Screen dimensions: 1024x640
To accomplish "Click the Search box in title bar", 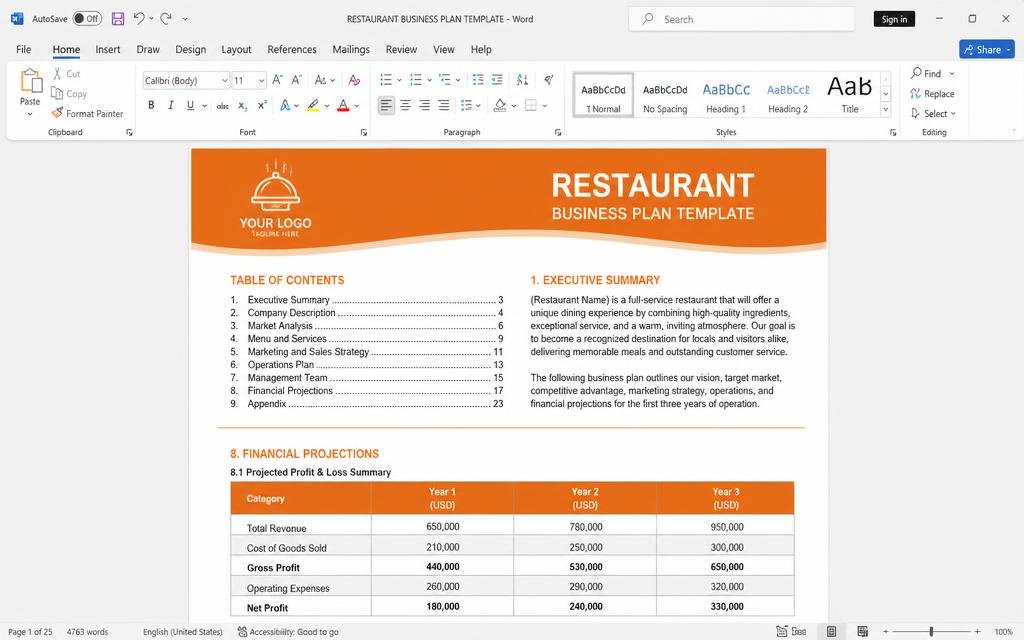I will point(741,19).
